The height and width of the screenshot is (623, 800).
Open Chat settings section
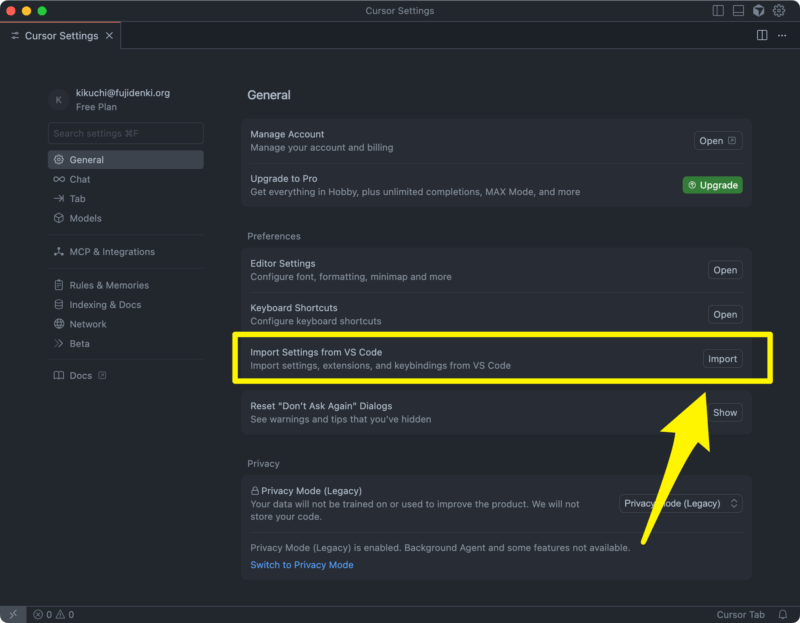click(x=126, y=179)
